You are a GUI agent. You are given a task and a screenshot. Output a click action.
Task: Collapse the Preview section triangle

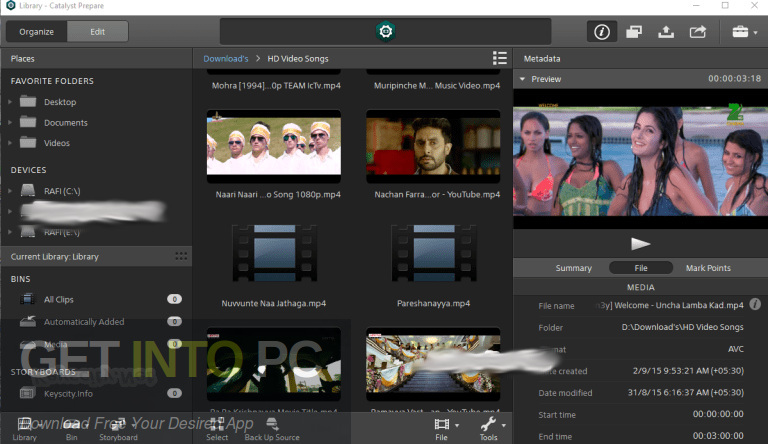click(x=522, y=79)
